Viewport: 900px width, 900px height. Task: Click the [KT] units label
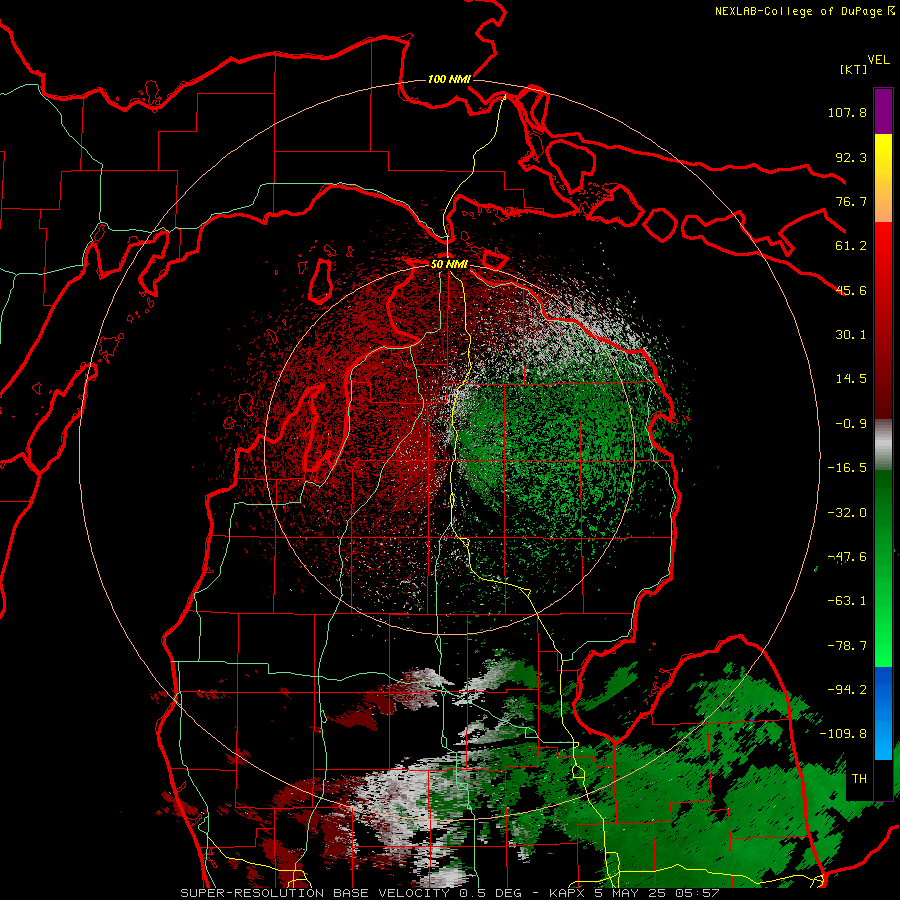click(x=853, y=69)
